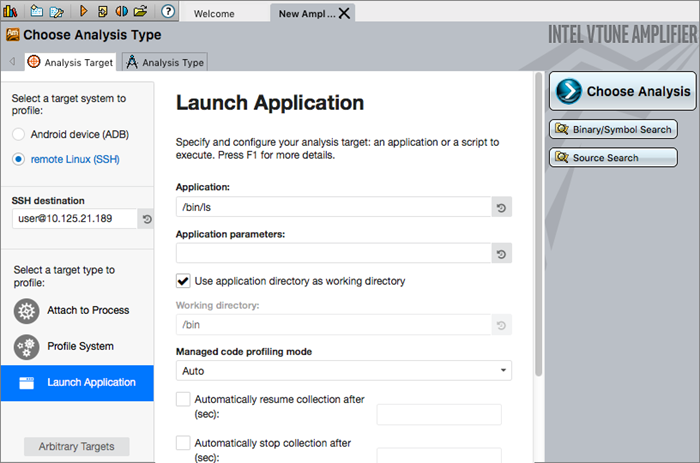Viewport: 700px width, 463px height.
Task: Enable Automatically resume collection after checkbox
Action: (183, 398)
